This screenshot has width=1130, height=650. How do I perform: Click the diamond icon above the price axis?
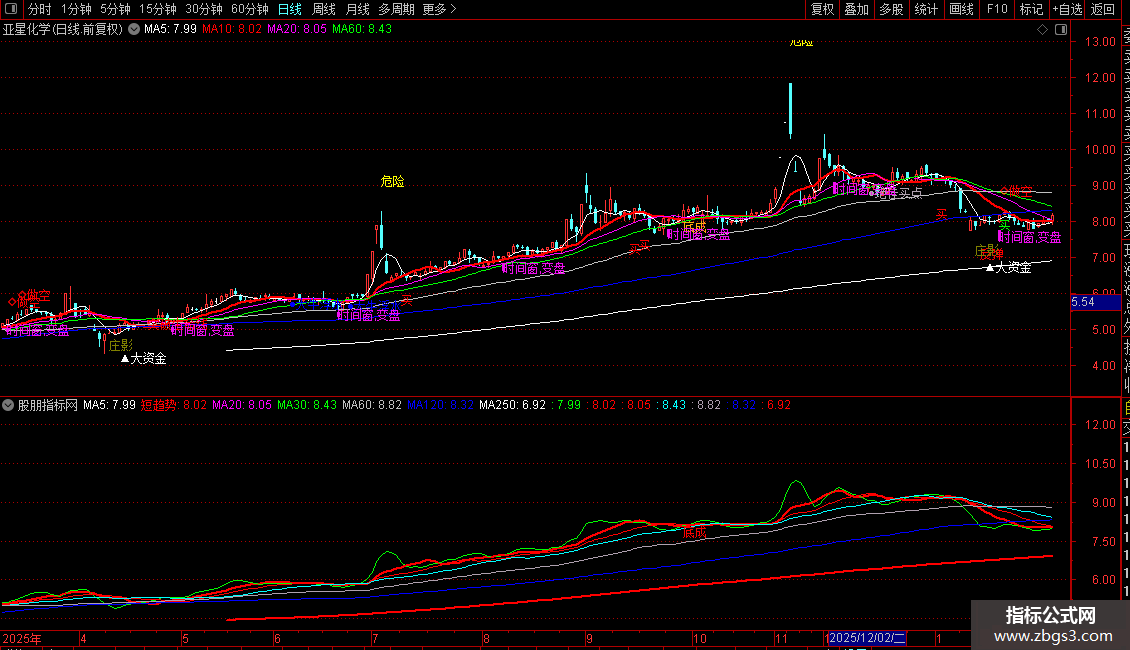pos(1042,30)
